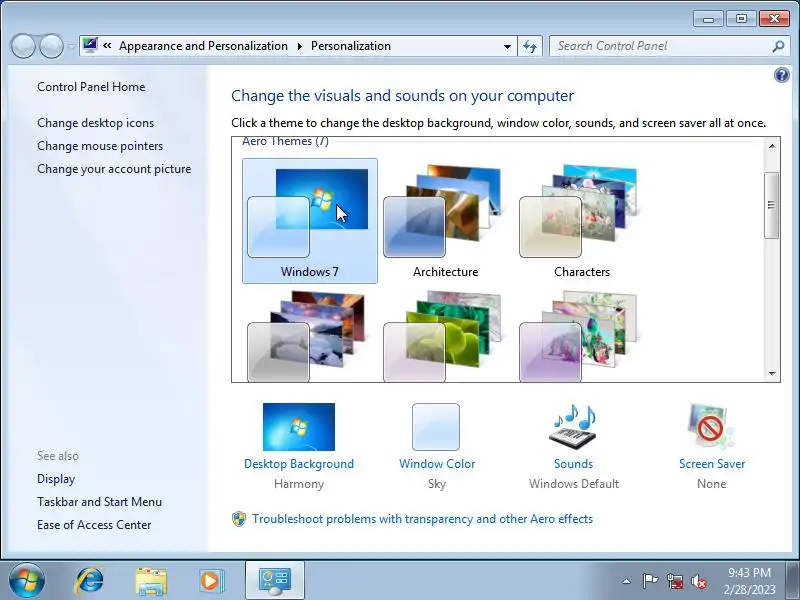The height and width of the screenshot is (600, 800).
Task: Open the recent pages dropdown arrow
Action: point(71,46)
